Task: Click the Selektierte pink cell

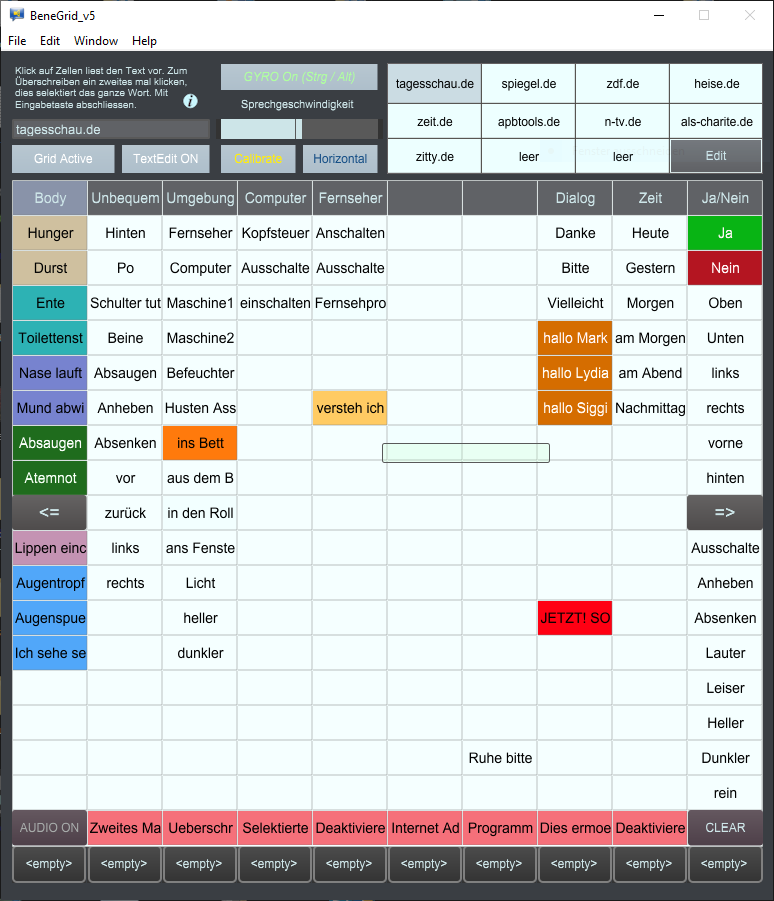Action: (275, 828)
